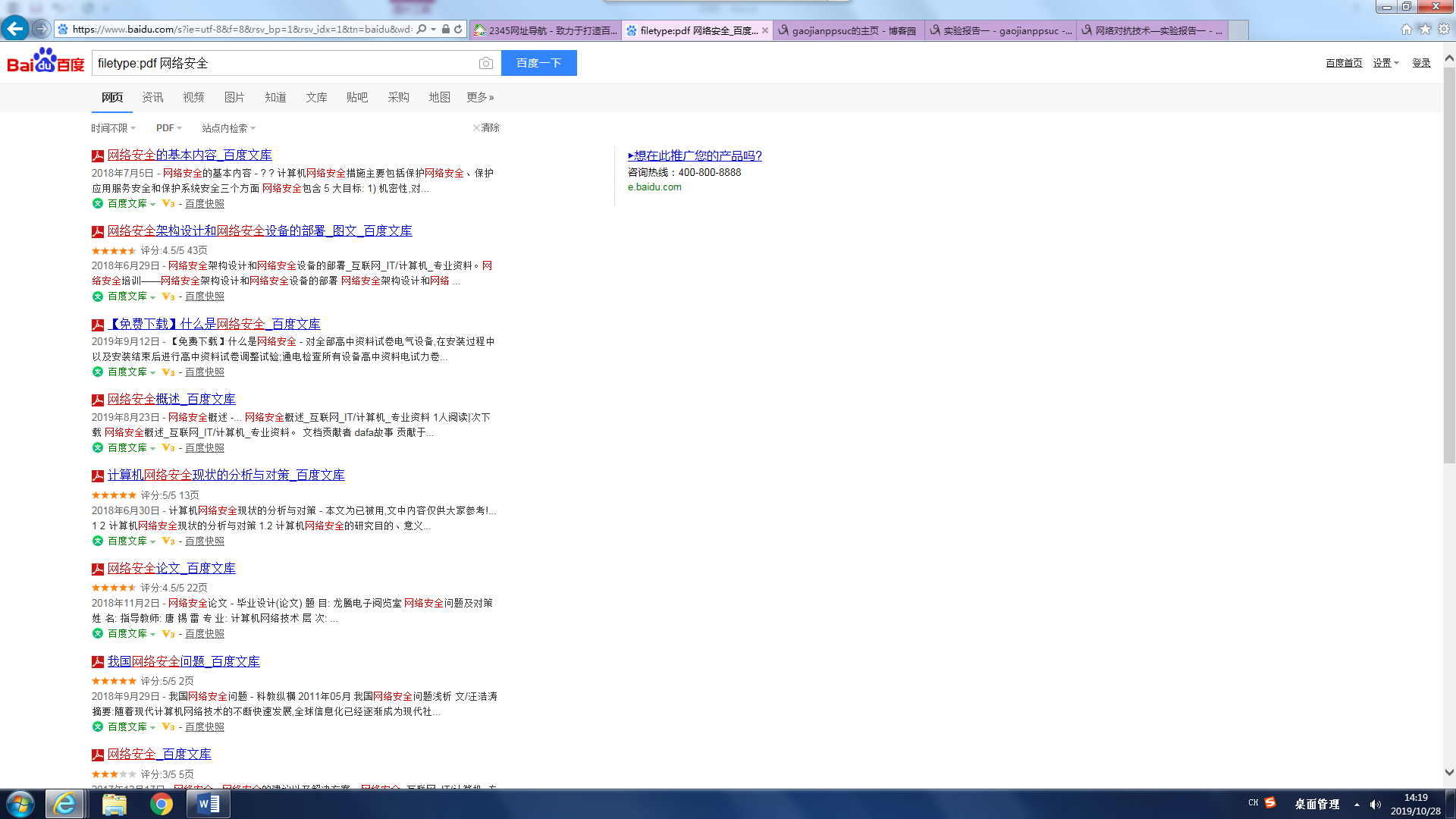Expand the 时间不限 time filter
Screen dimensions: 1456x819
pos(113,128)
